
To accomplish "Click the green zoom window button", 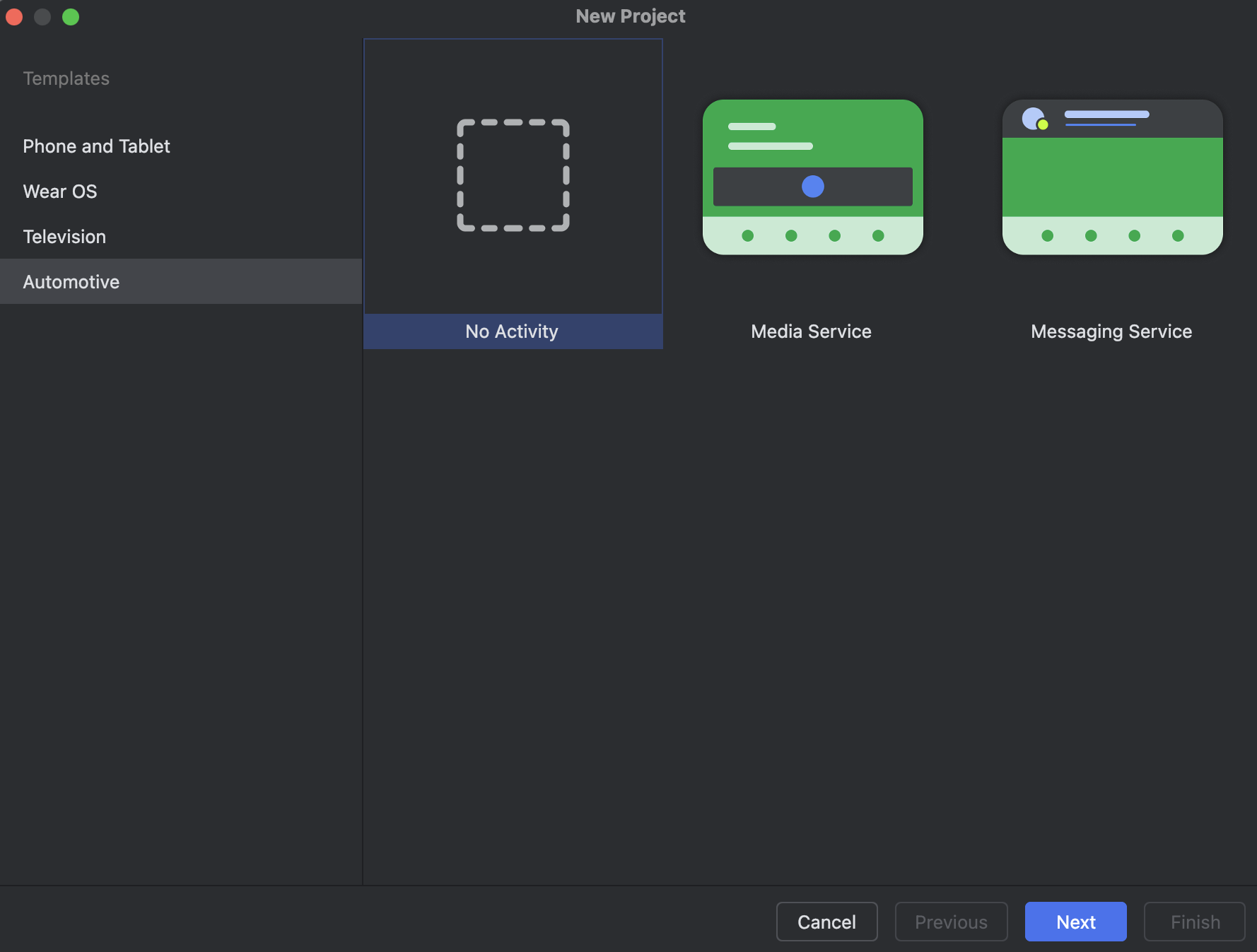I will (x=71, y=17).
